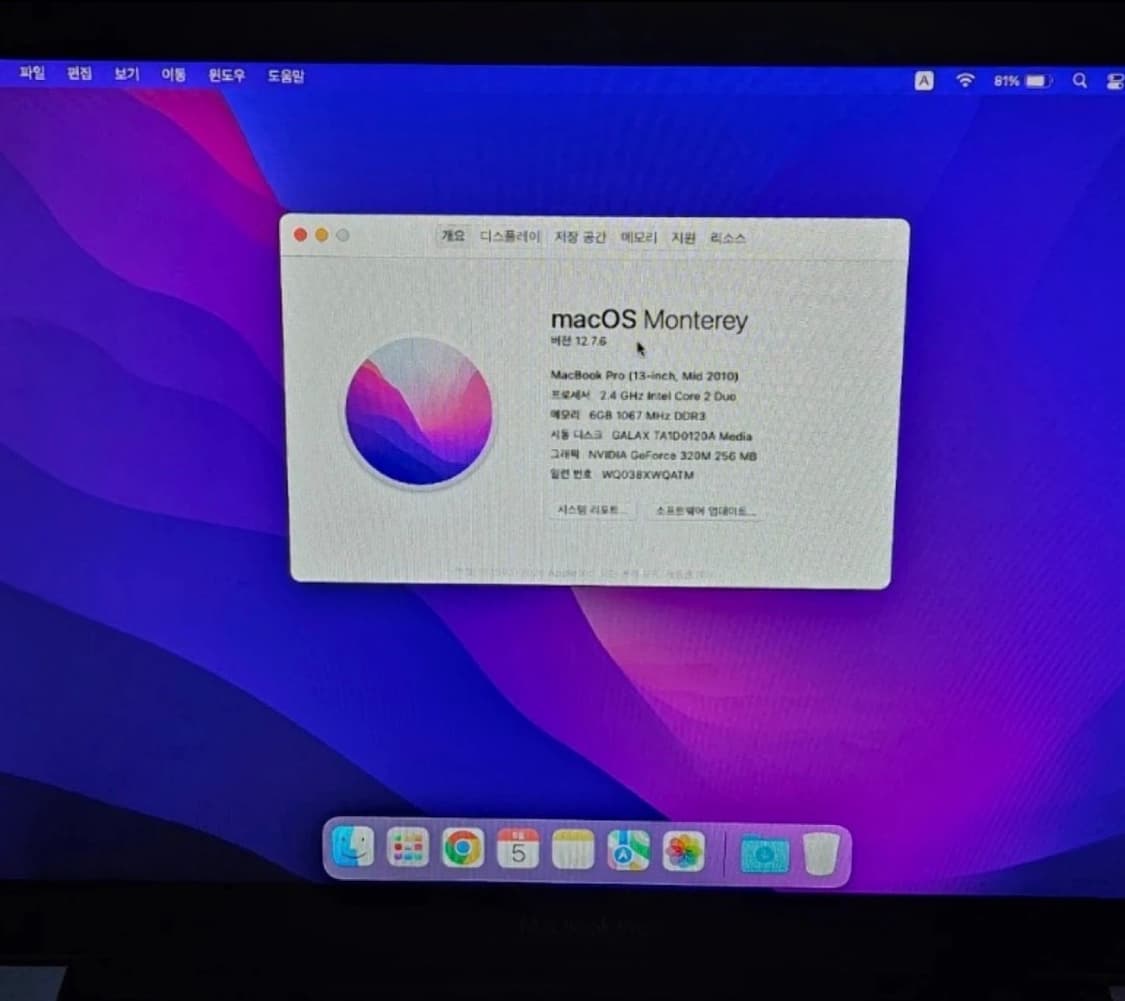
Task: Open the 편집 menu
Action: click(x=80, y=73)
